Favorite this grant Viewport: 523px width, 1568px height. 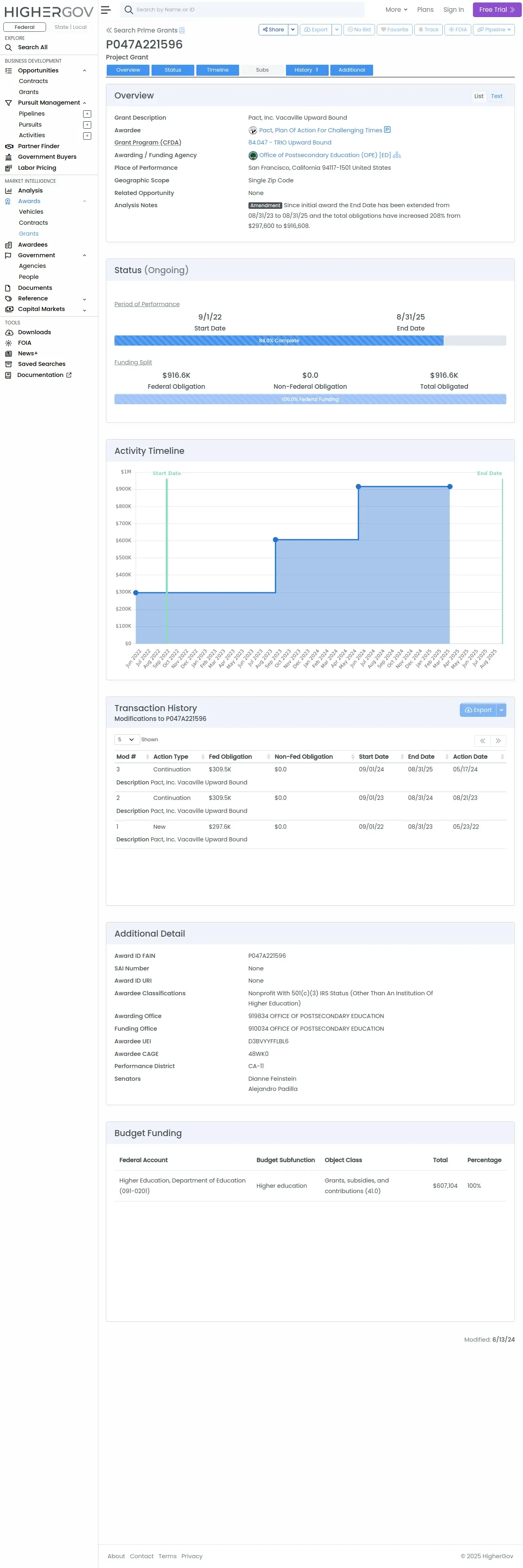[395, 30]
